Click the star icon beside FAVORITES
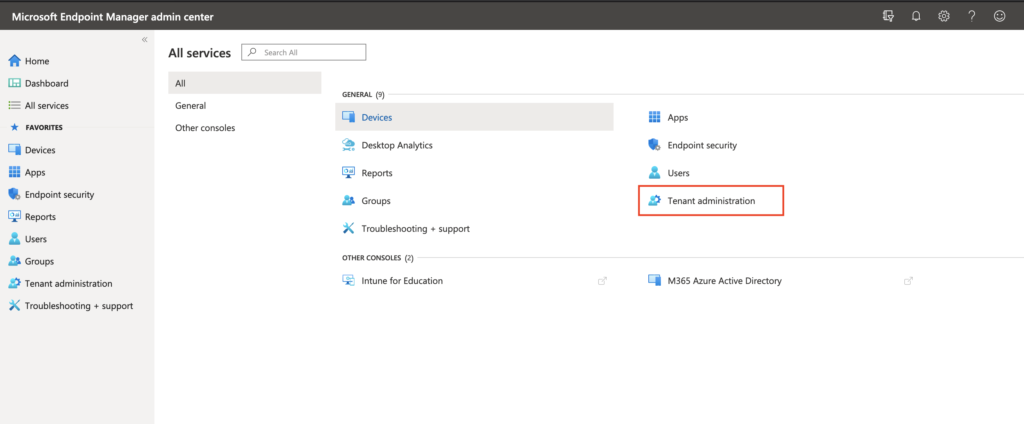This screenshot has width=1024, height=424. click(14, 127)
